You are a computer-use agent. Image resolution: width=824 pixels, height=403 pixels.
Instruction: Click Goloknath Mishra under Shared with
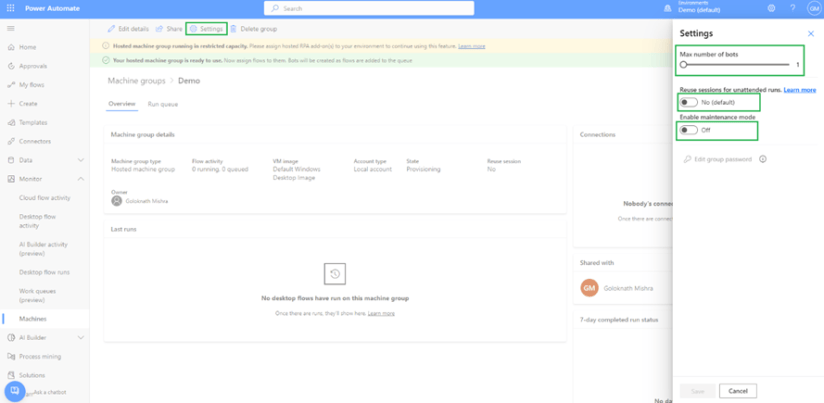coord(629,288)
